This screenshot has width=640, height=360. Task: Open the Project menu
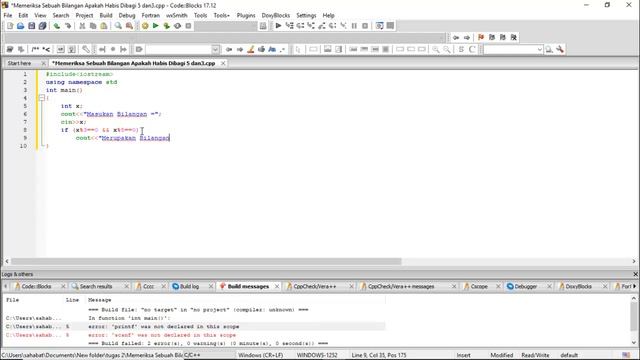(x=84, y=15)
